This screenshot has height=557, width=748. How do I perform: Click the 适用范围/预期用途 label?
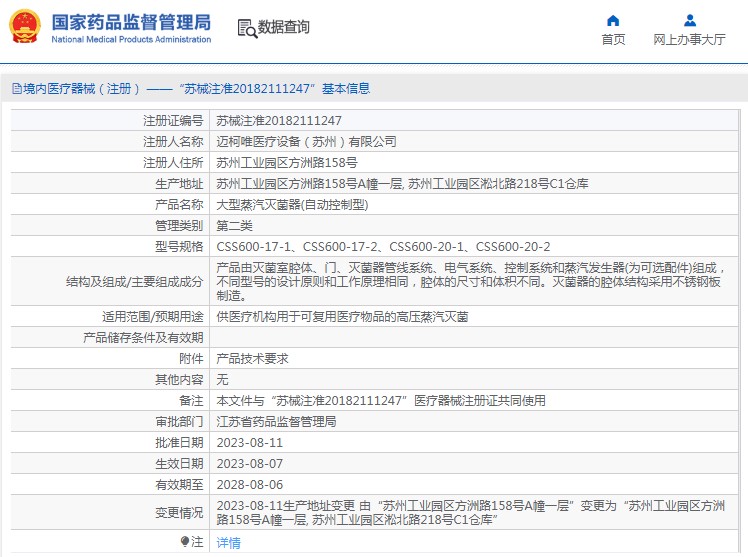pyautogui.click(x=153, y=317)
